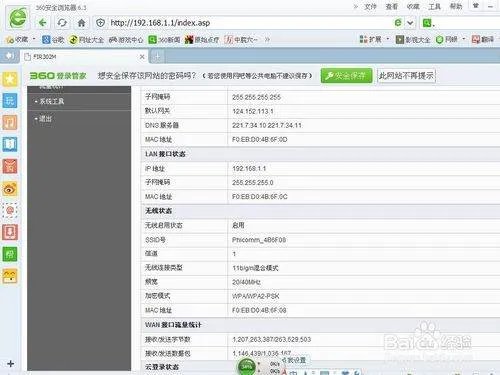
Task: Open the 中院六 bookmark
Action: click(241, 40)
